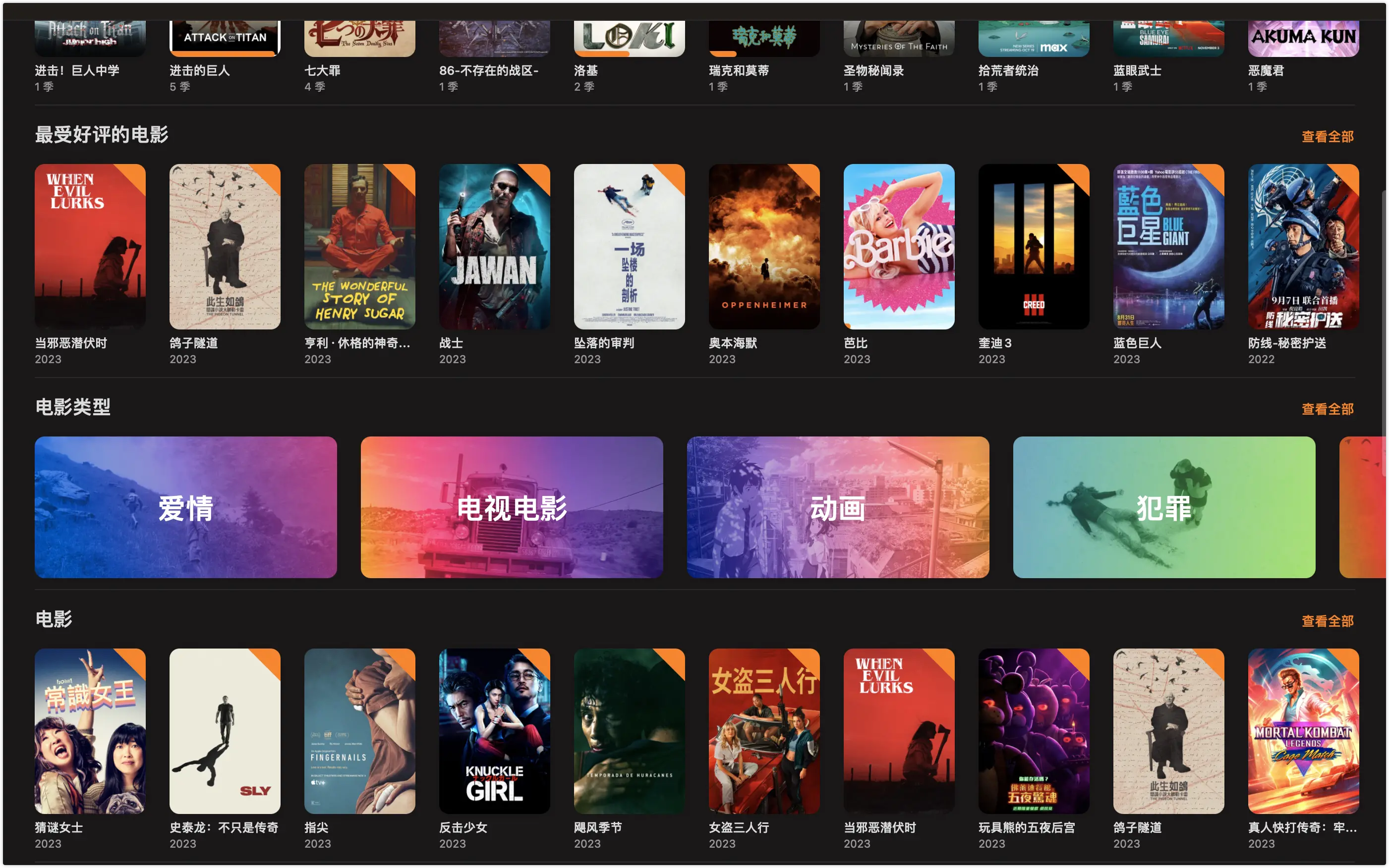Screen dimensions: 1389x868
Task: Open 鸽子隧道 poster in 电影 row
Action: (x=1168, y=731)
